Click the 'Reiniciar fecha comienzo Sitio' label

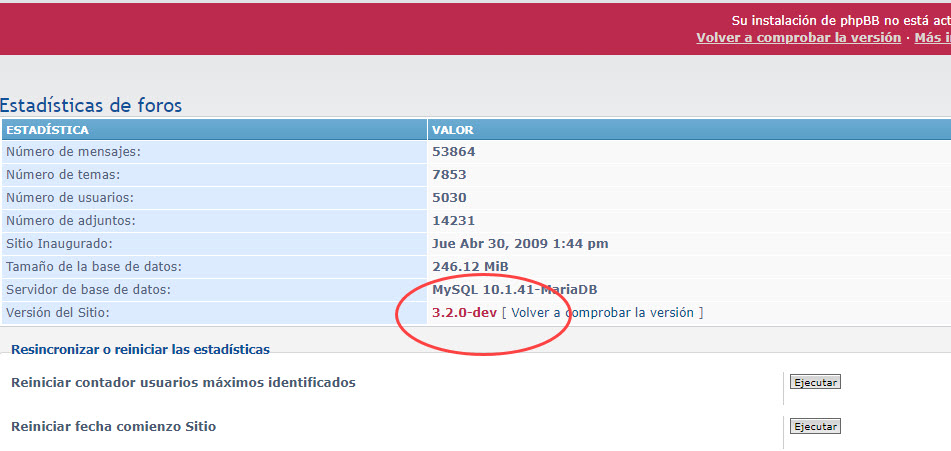coord(113,426)
